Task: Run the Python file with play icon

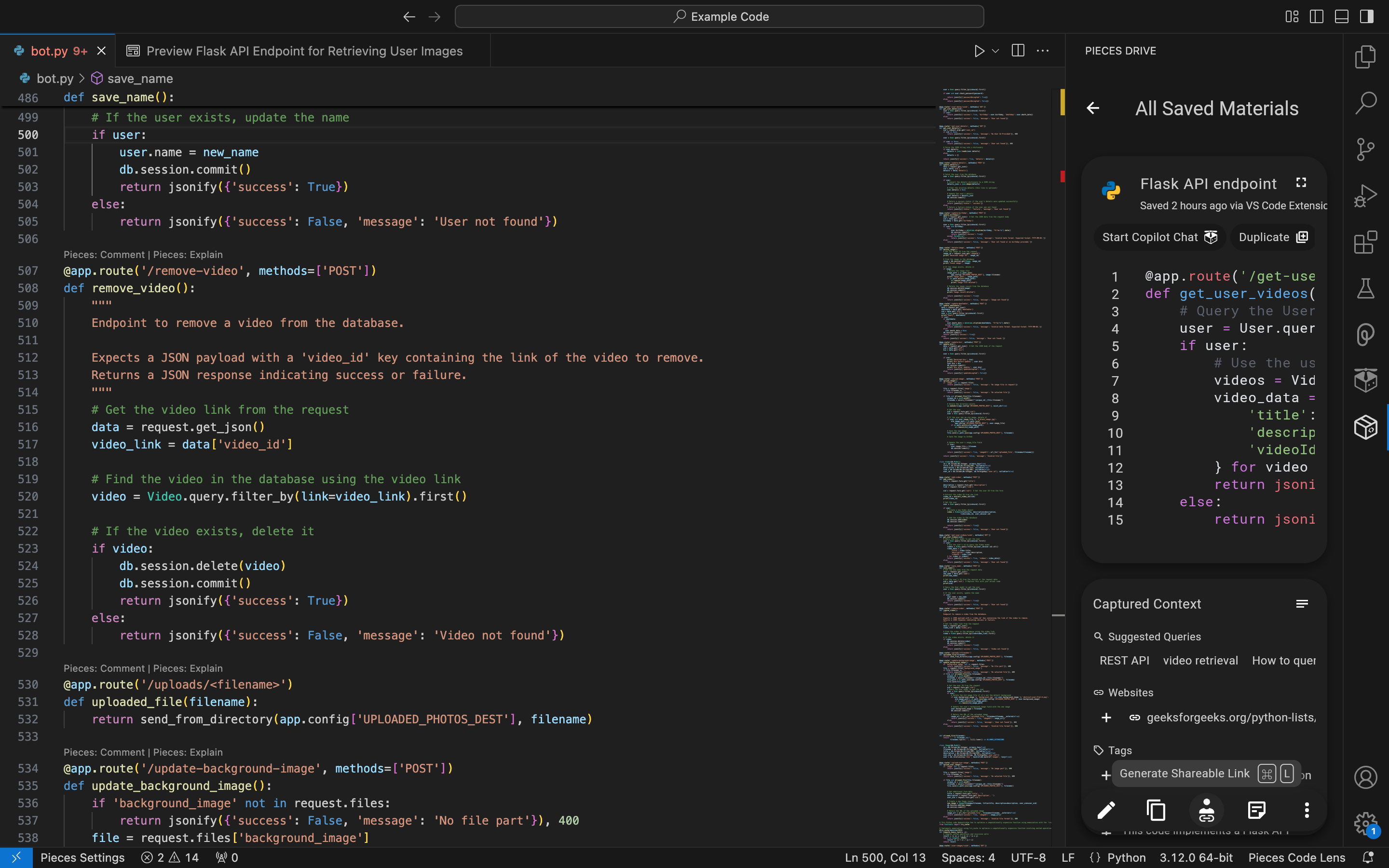Action: [979, 51]
